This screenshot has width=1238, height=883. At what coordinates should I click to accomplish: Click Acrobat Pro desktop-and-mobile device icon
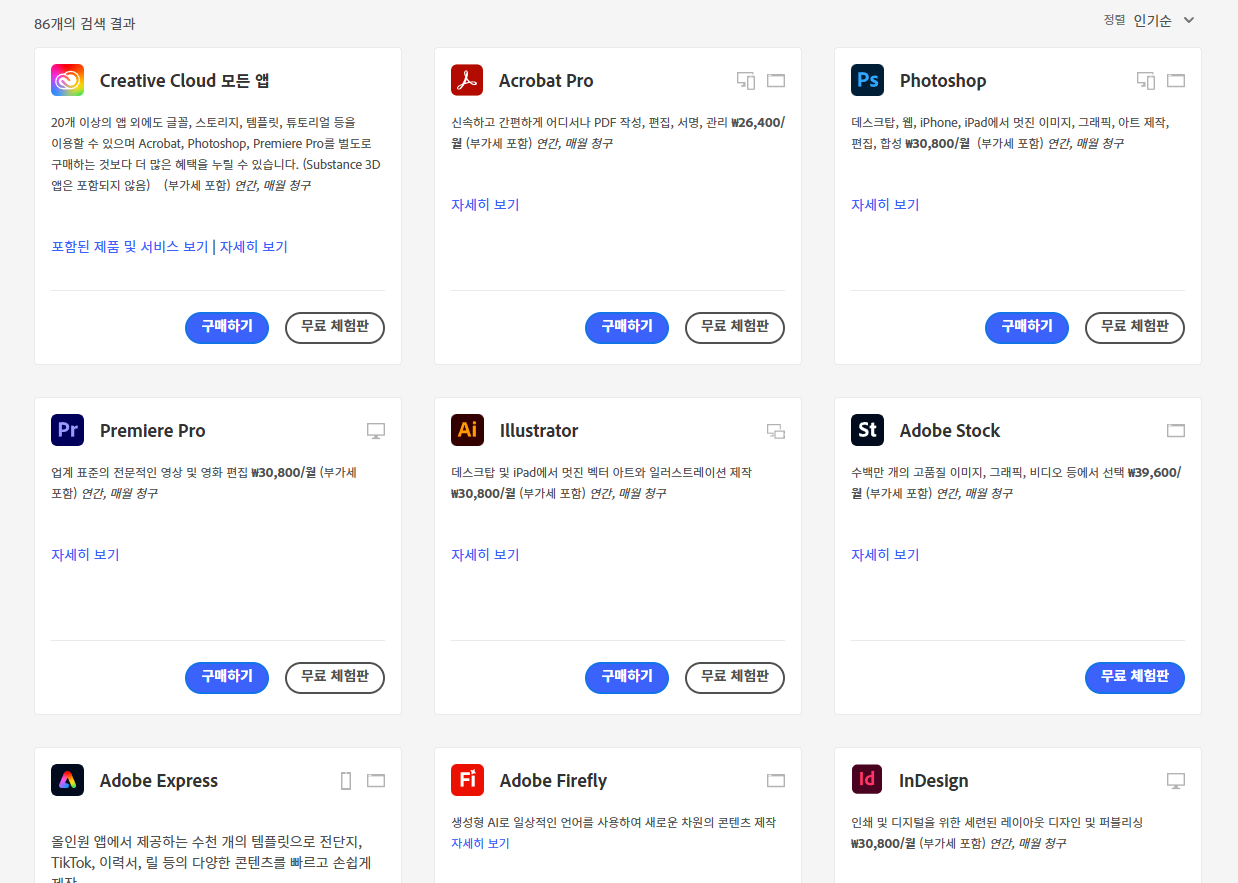(746, 81)
